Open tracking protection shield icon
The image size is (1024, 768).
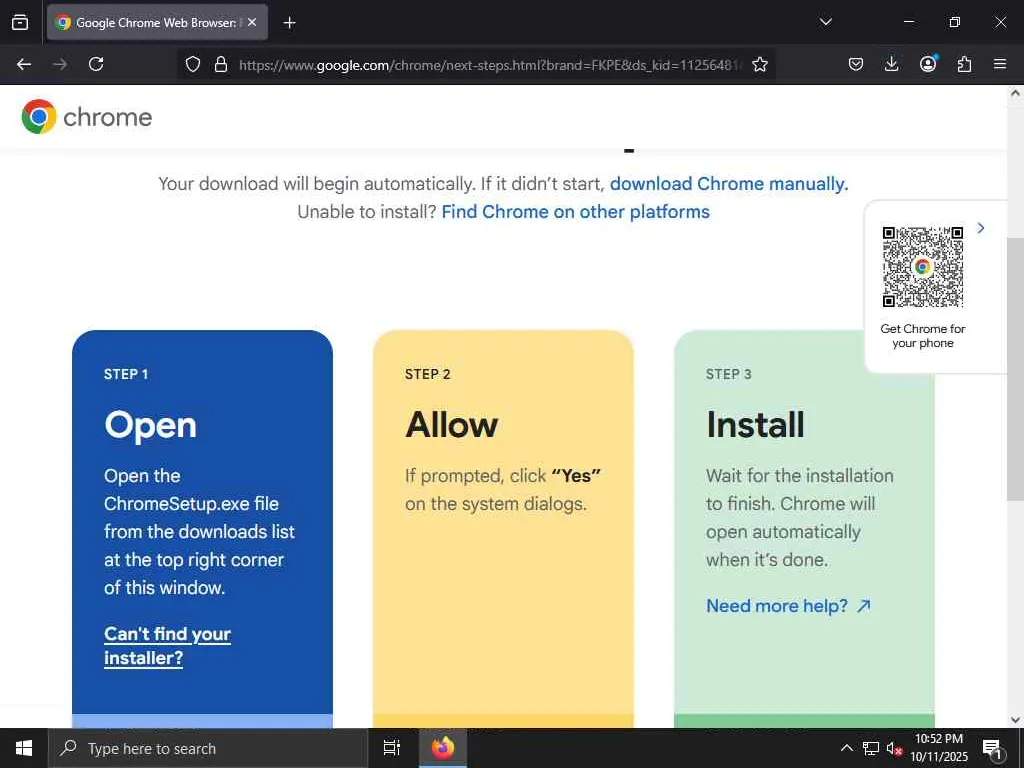193,64
